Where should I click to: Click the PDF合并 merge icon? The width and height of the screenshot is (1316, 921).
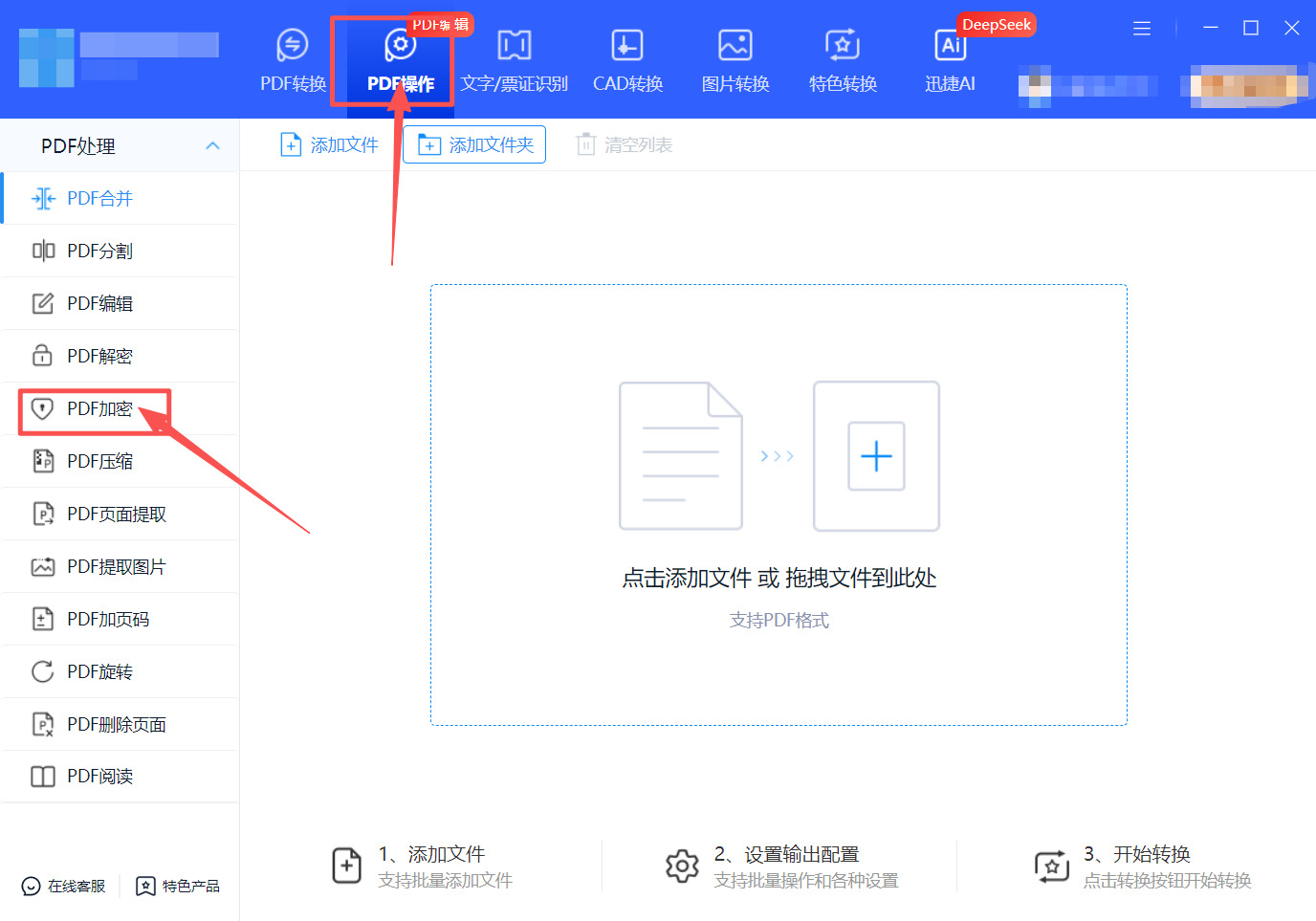43,198
